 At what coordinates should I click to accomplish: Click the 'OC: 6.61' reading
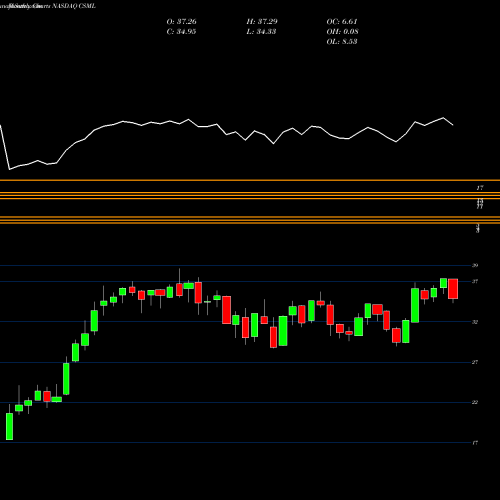pos(342,21)
